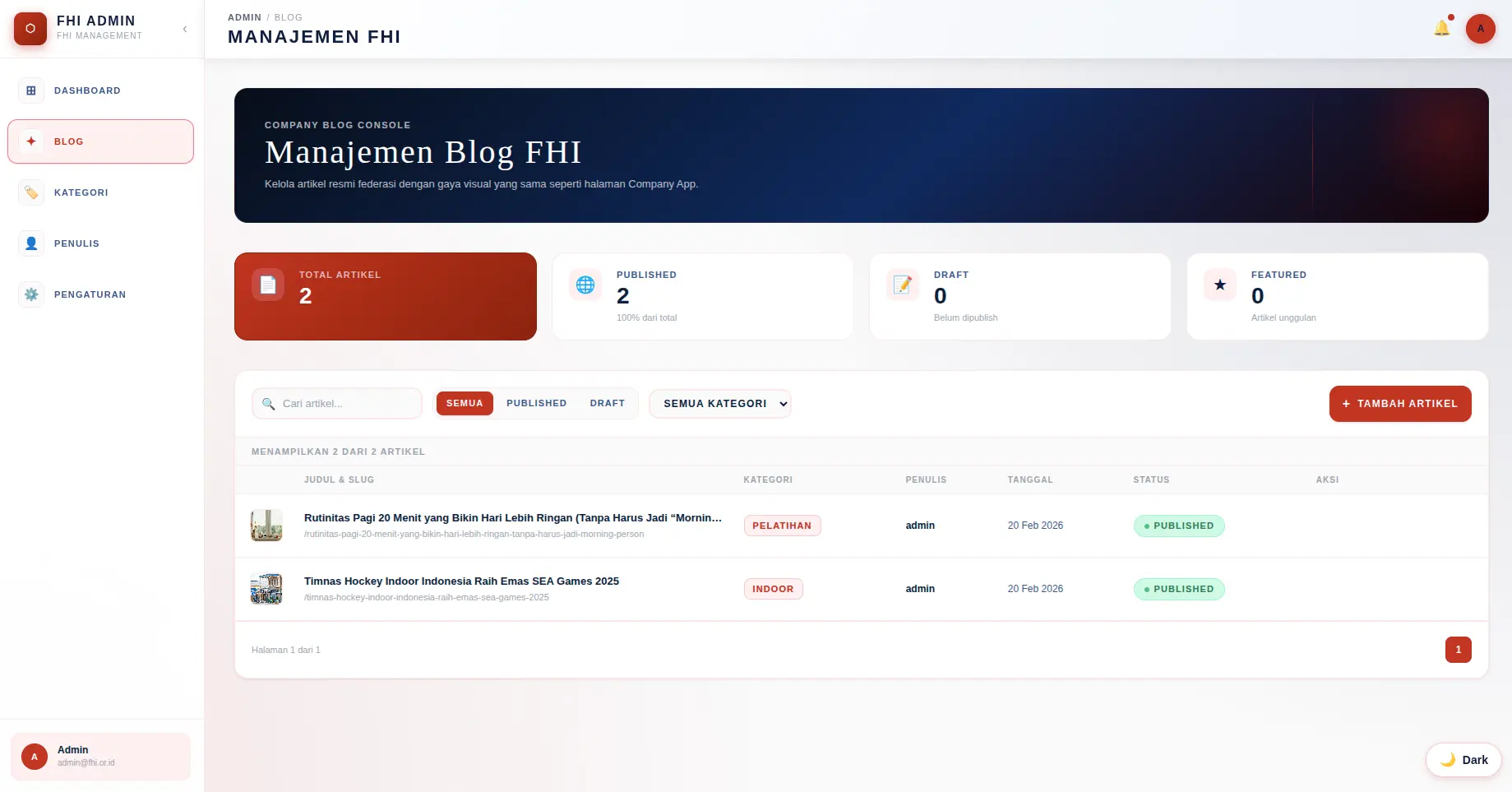
Task: Select the Blog plus icon in sidebar
Action: [31, 141]
